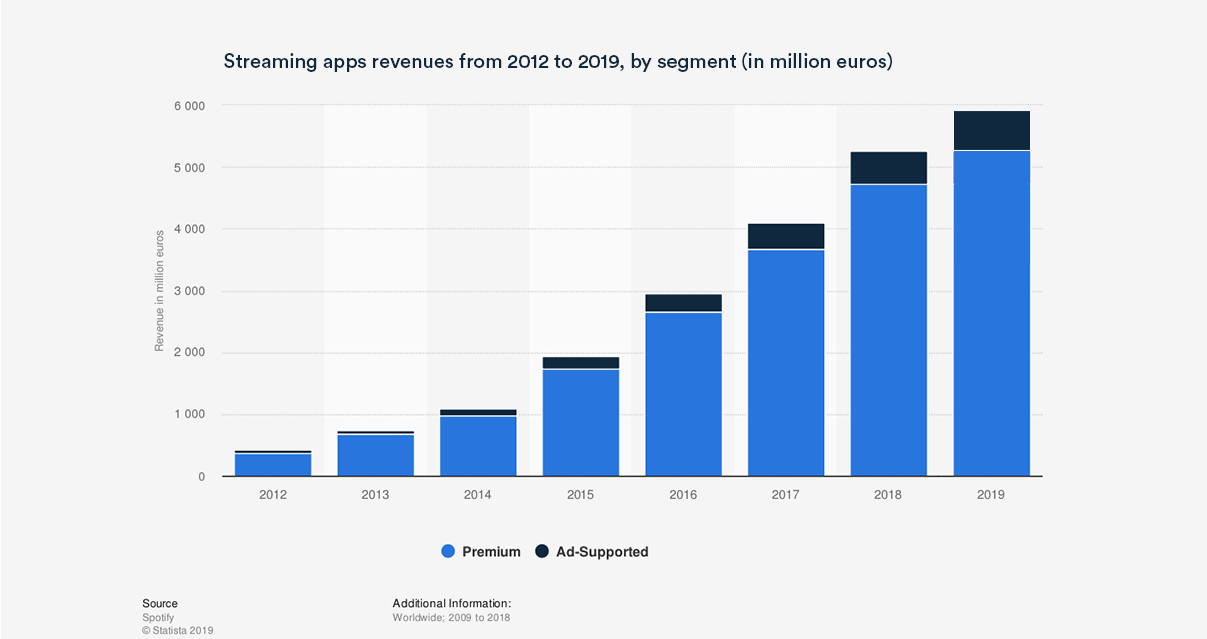Click the 6 000 y-axis value
This screenshot has height=639, width=1207.
click(188, 106)
